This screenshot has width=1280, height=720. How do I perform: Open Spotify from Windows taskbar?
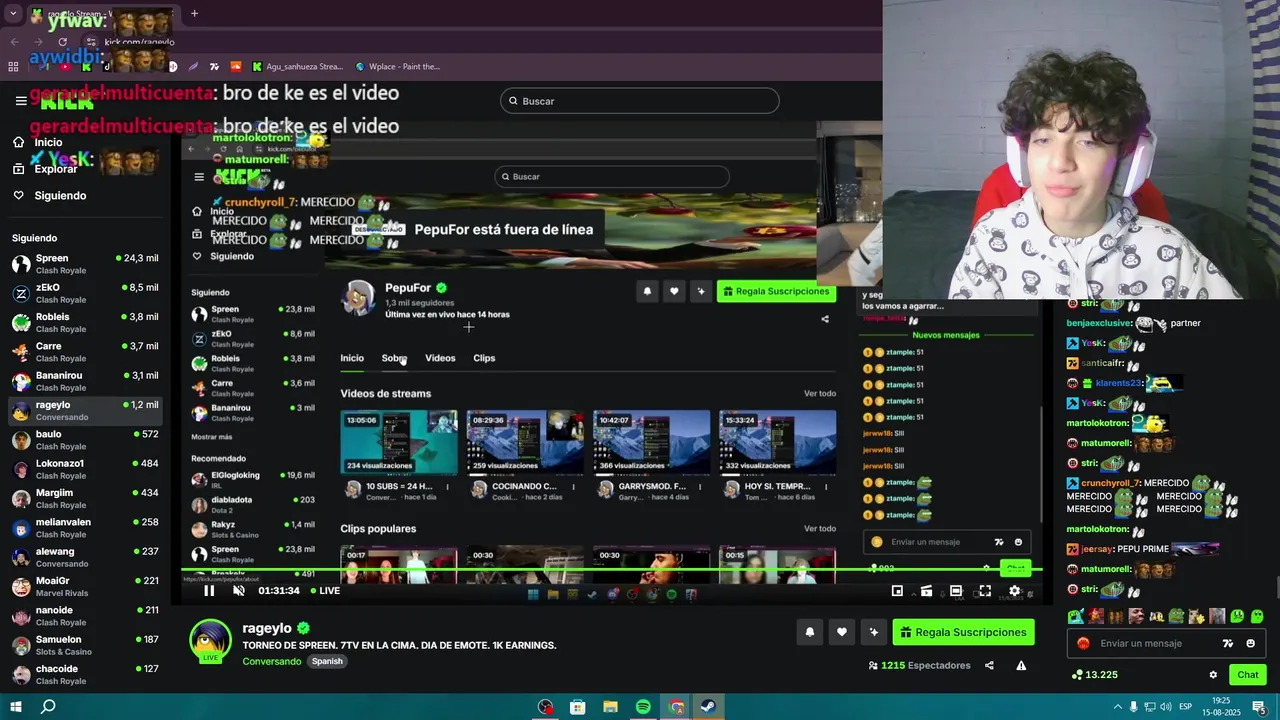tap(643, 707)
